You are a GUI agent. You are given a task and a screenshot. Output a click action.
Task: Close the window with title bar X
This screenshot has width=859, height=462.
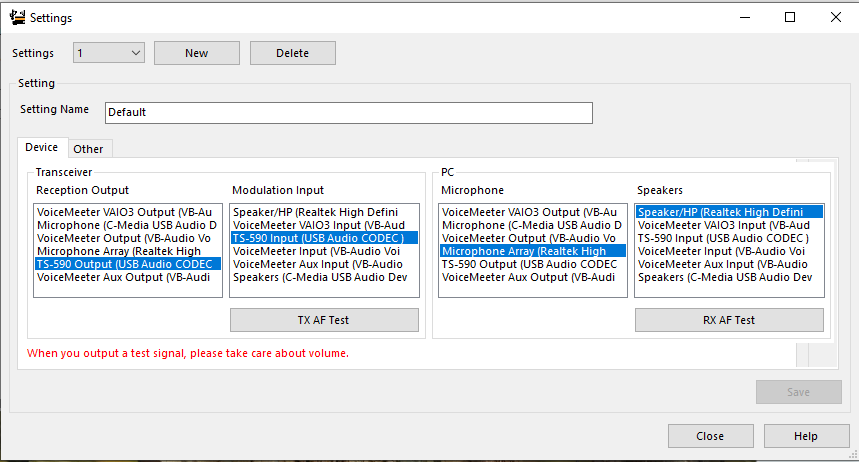[x=836, y=18]
